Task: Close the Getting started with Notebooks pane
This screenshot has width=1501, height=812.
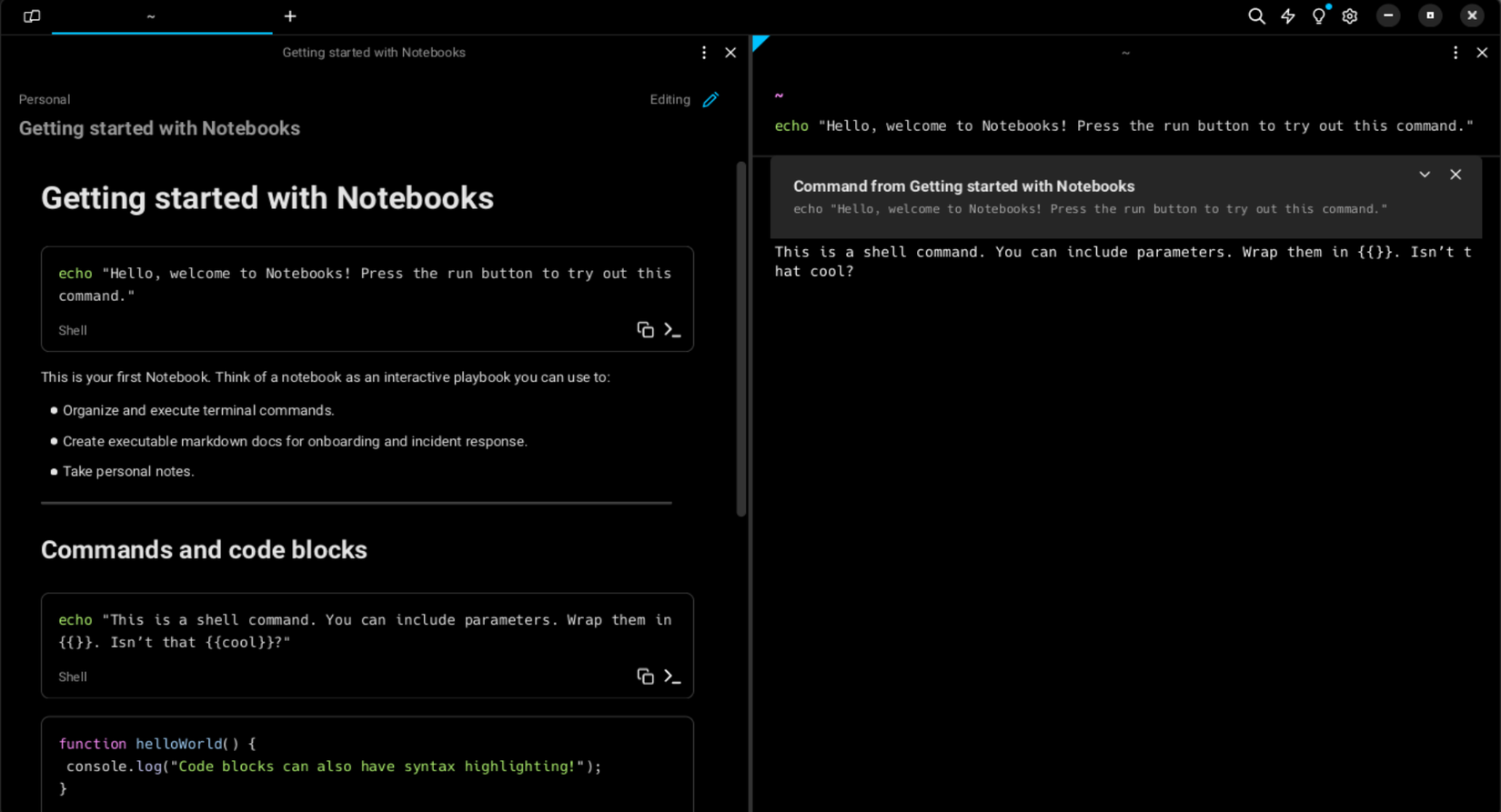Action: tap(730, 53)
